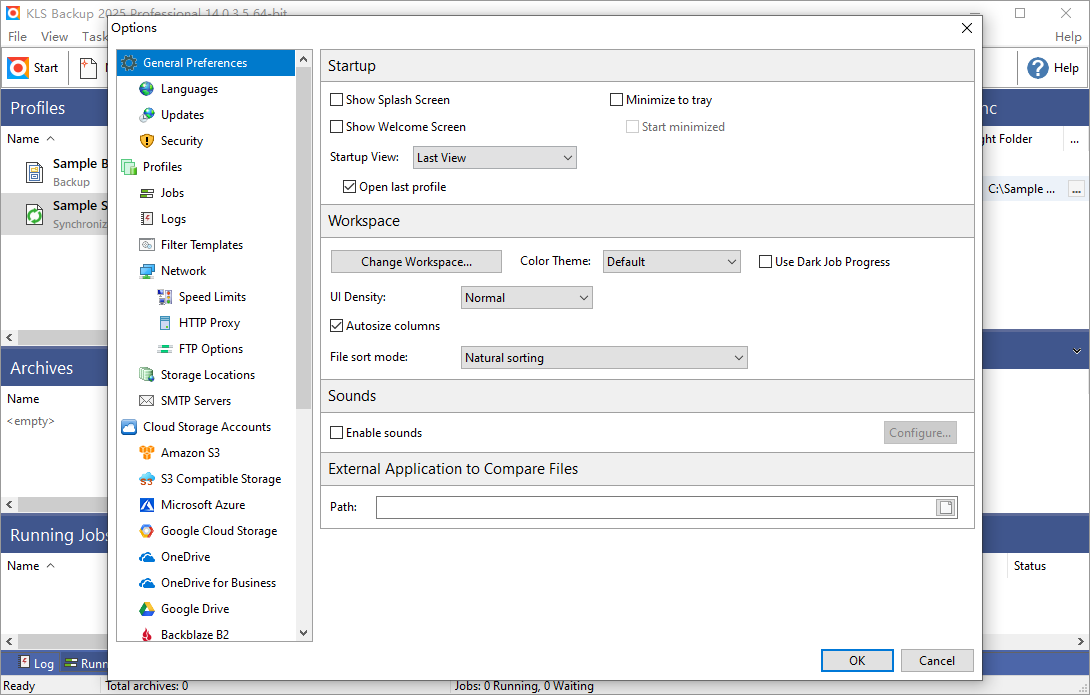1090x695 pixels.
Task: Click the FTP Options icon
Action: coord(165,349)
